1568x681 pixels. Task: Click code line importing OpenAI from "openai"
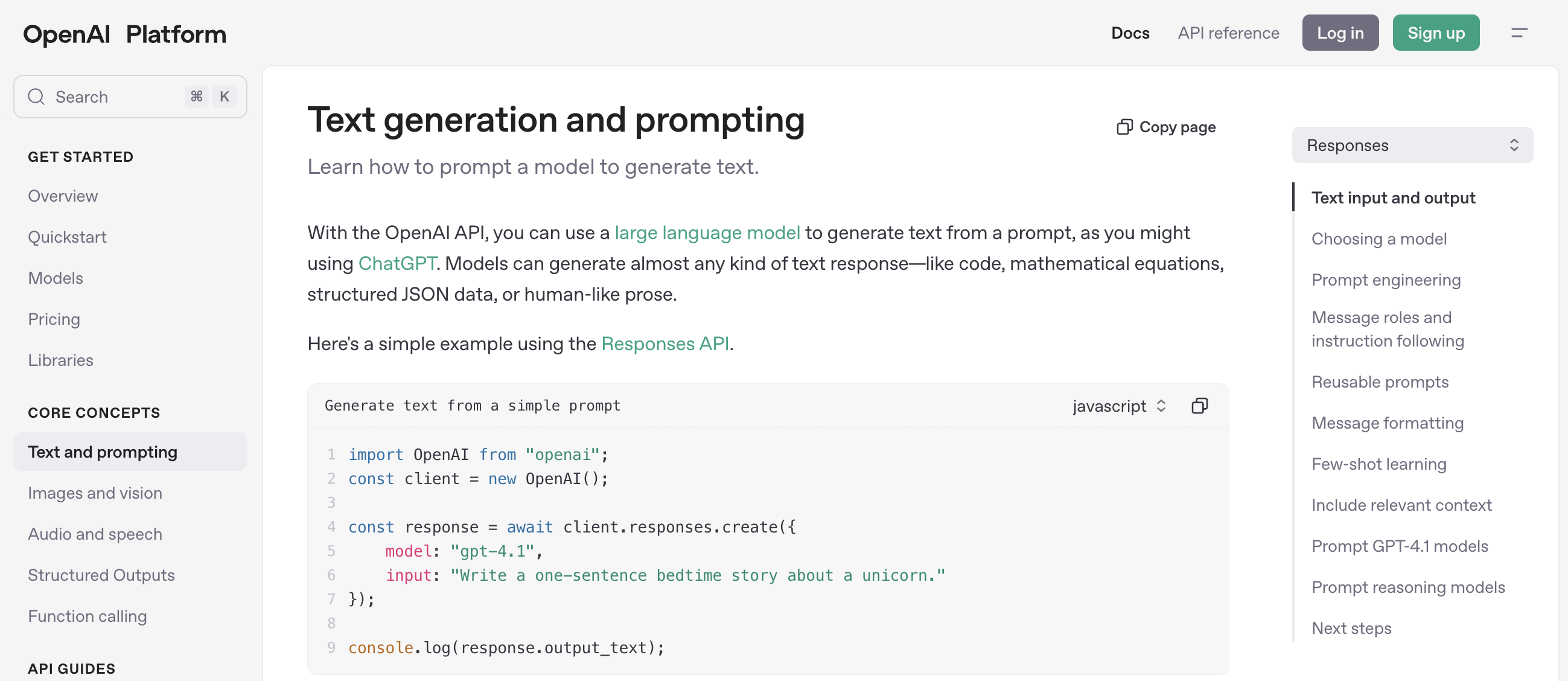coord(478,455)
